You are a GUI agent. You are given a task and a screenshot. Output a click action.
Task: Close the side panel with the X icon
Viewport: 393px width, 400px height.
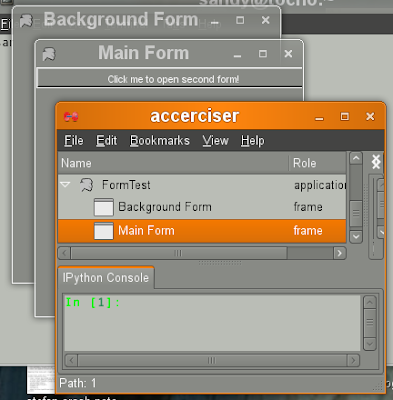(376, 162)
